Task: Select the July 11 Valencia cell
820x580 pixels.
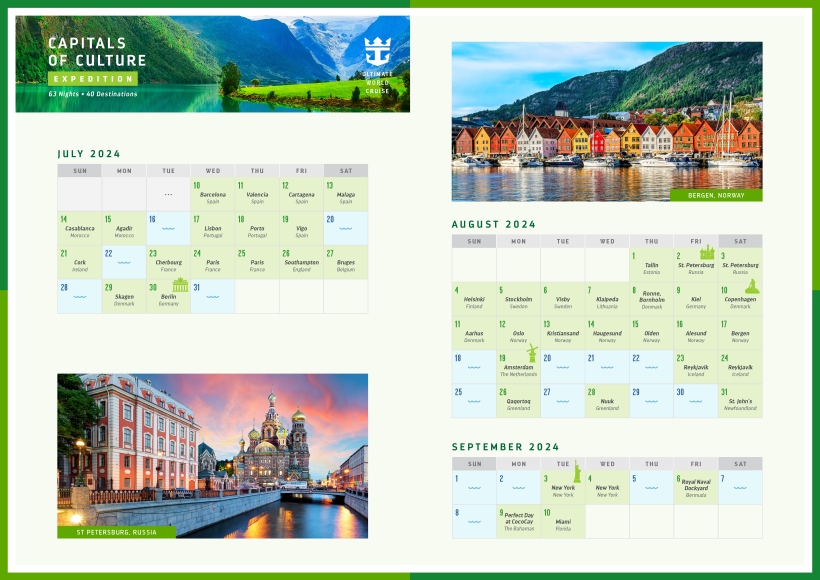Action: click(x=257, y=194)
